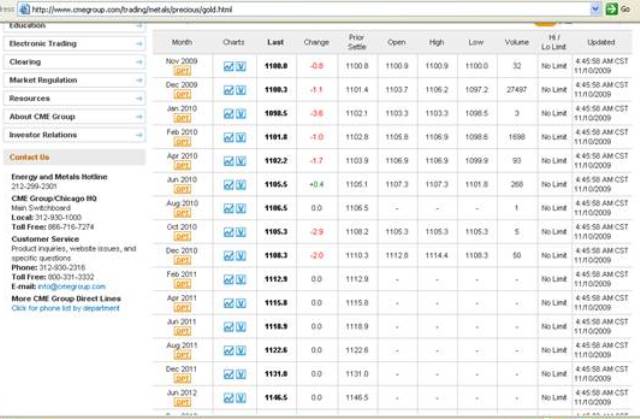Viewport: 640px width, 419px height.
Task: Expand the Electronic Trading menu
Action: 74,44
